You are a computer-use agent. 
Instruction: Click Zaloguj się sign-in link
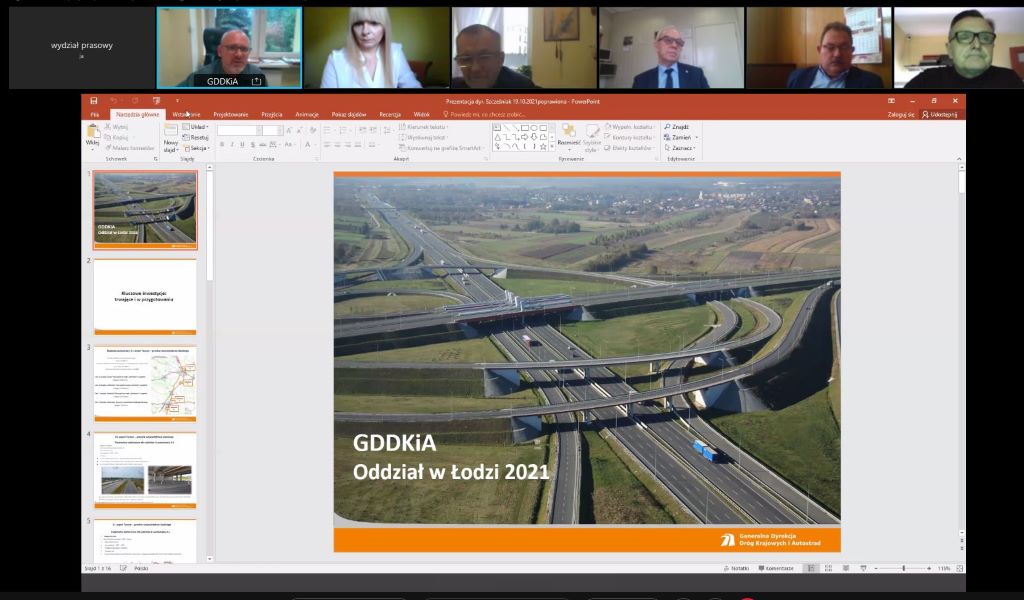tap(901, 114)
